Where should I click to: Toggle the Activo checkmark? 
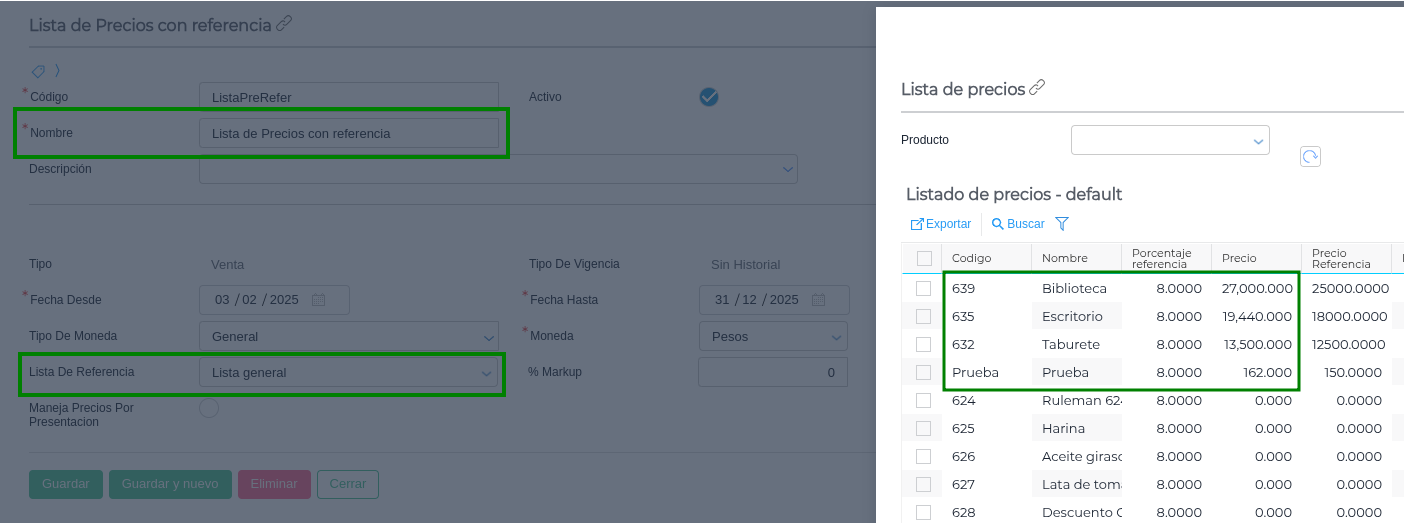click(x=709, y=97)
